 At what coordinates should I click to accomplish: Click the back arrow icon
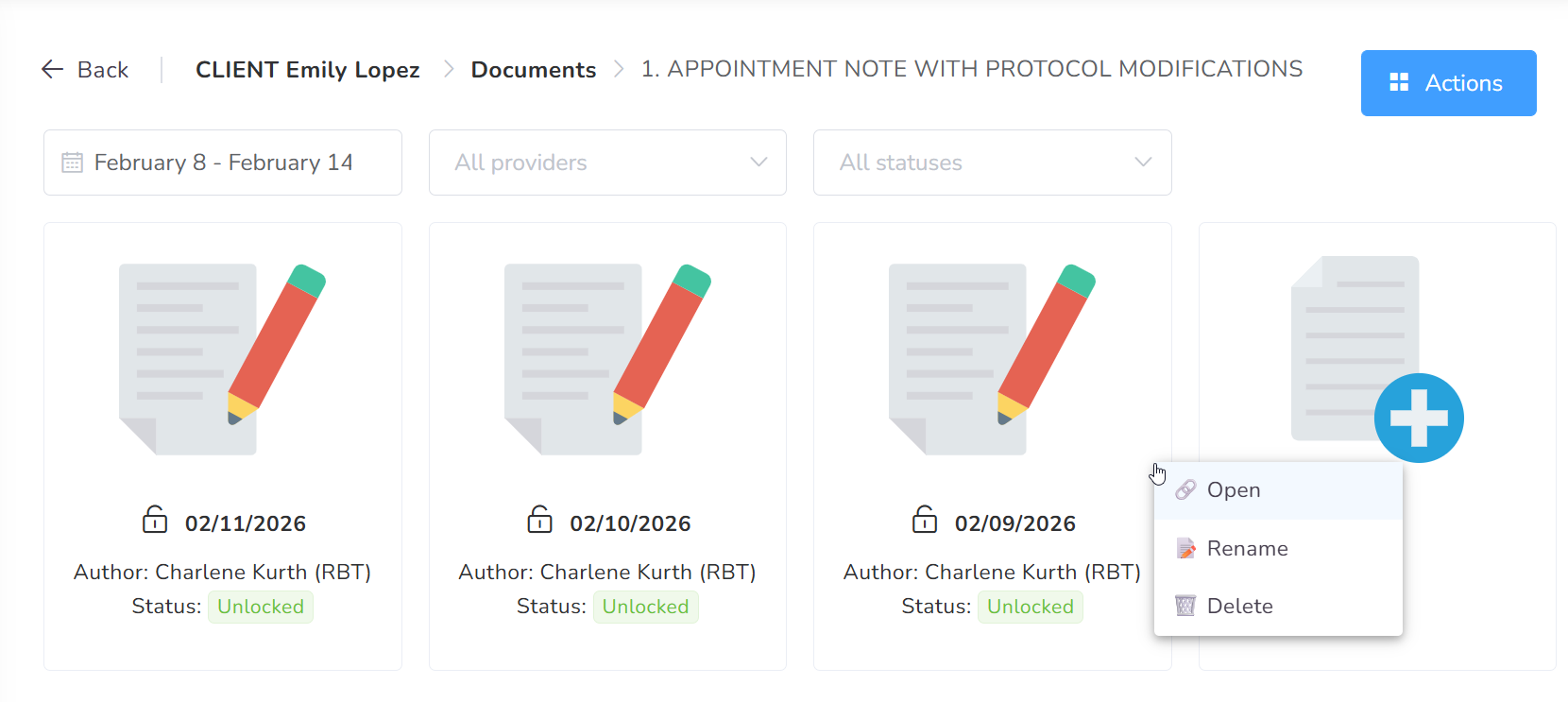(53, 70)
